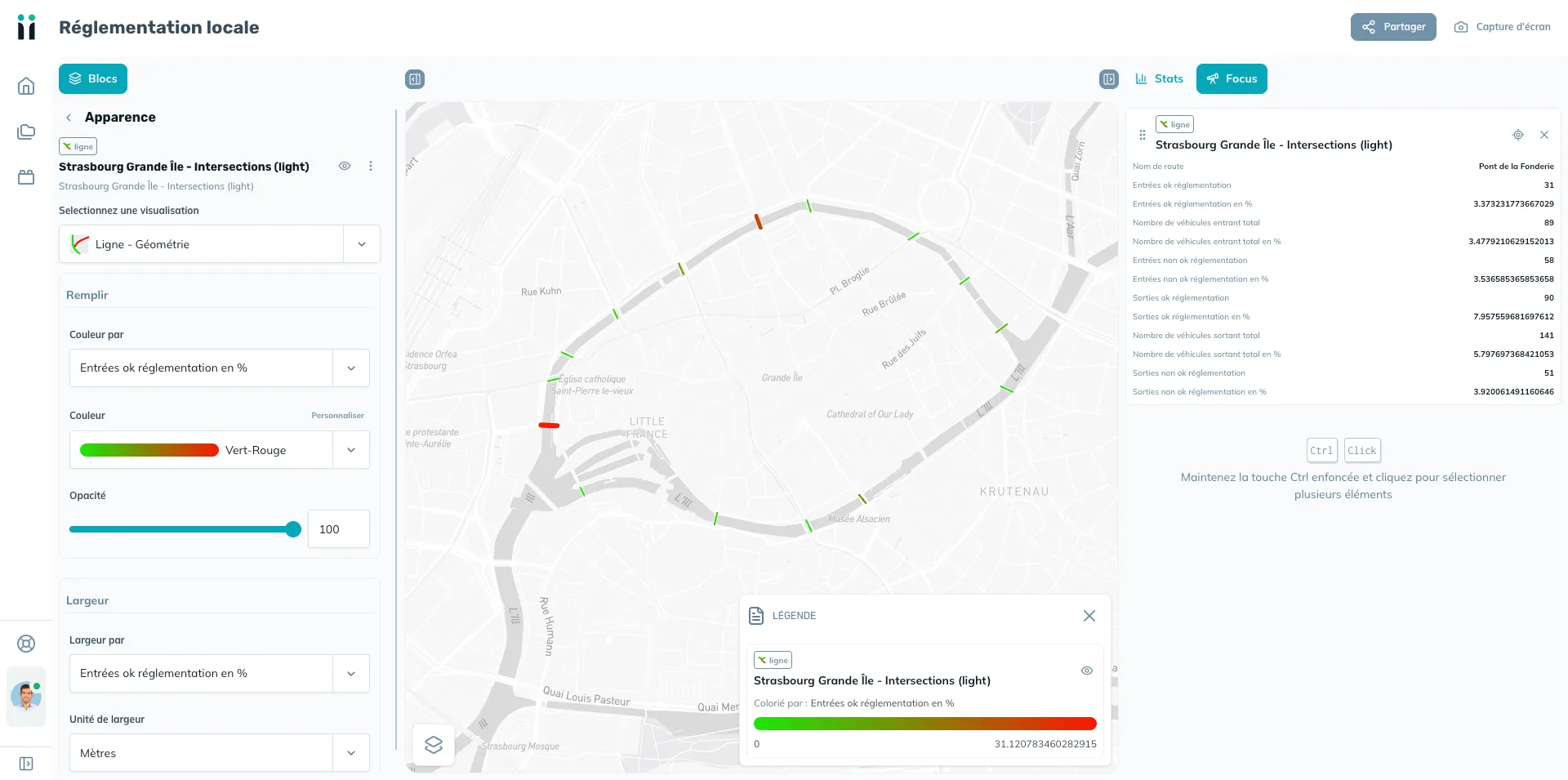The width and height of the screenshot is (1568, 780).
Task: Click the Entrées non ok réglementation row
Action: [x=1343, y=261]
